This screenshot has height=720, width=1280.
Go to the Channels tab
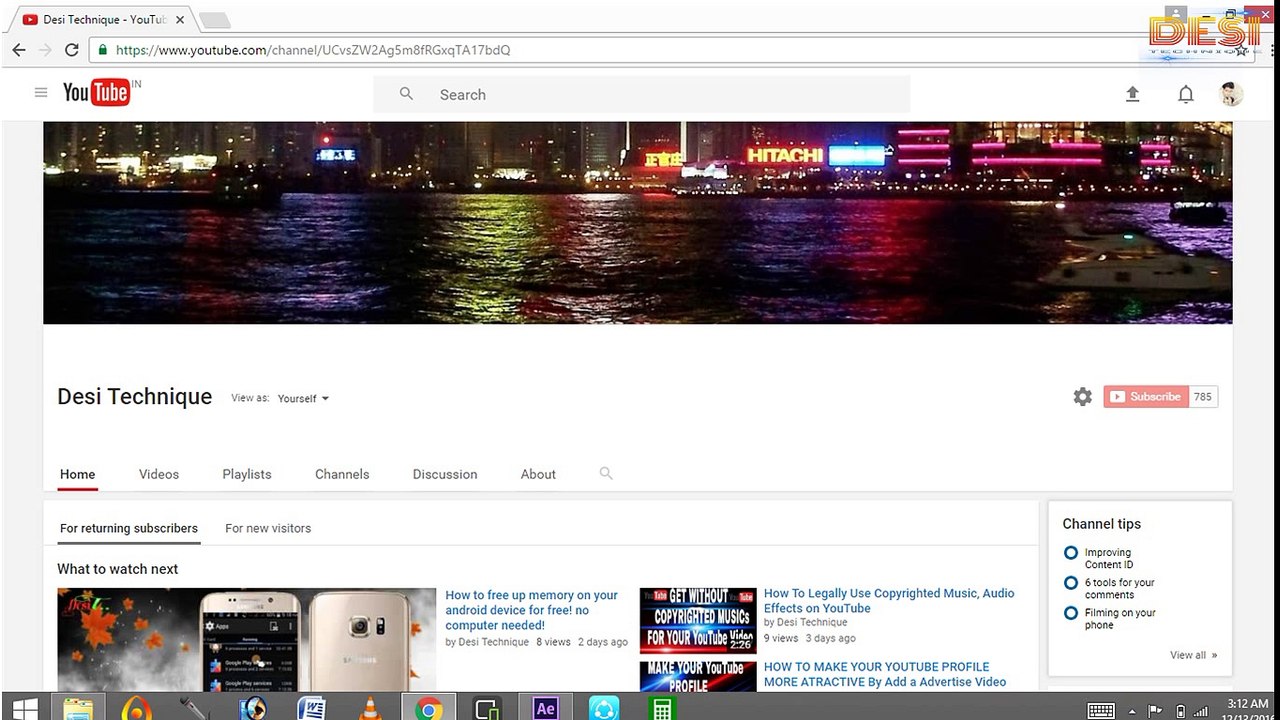342,474
